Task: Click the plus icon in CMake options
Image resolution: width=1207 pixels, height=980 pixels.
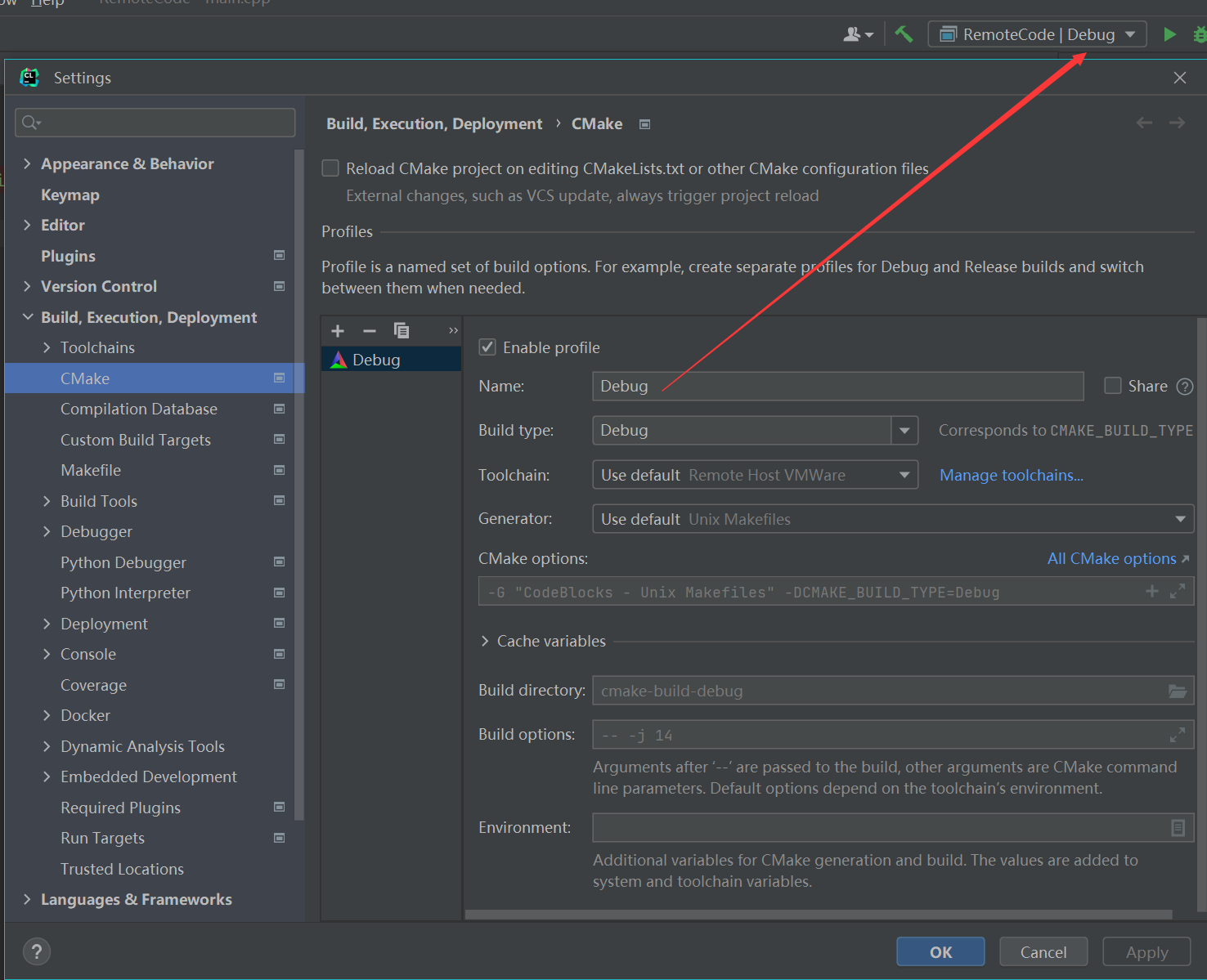Action: 1152,591
